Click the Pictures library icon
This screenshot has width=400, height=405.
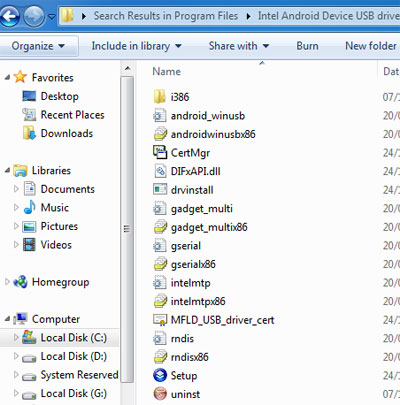click(x=29, y=227)
